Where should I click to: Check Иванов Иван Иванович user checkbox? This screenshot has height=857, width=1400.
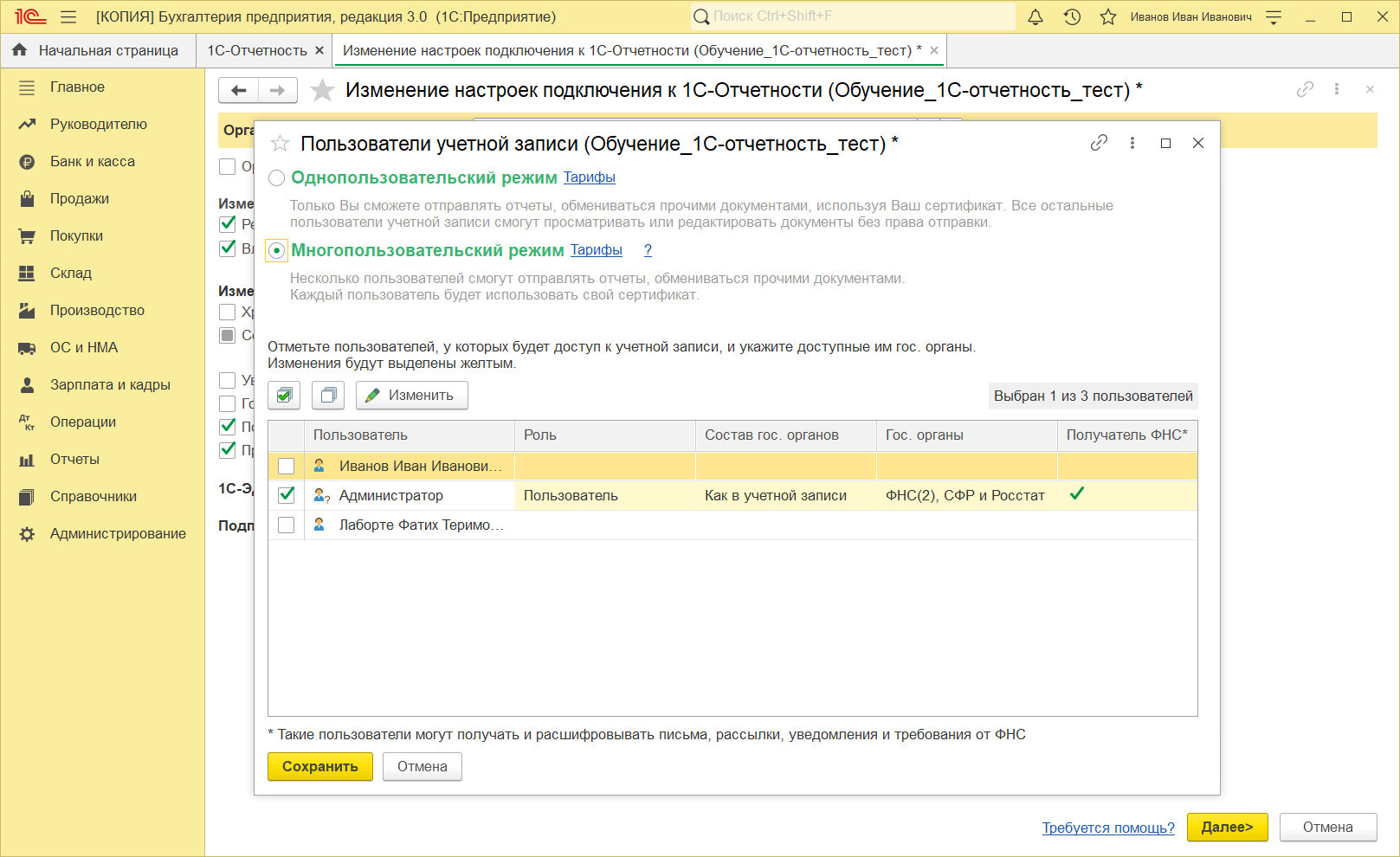coord(286,466)
